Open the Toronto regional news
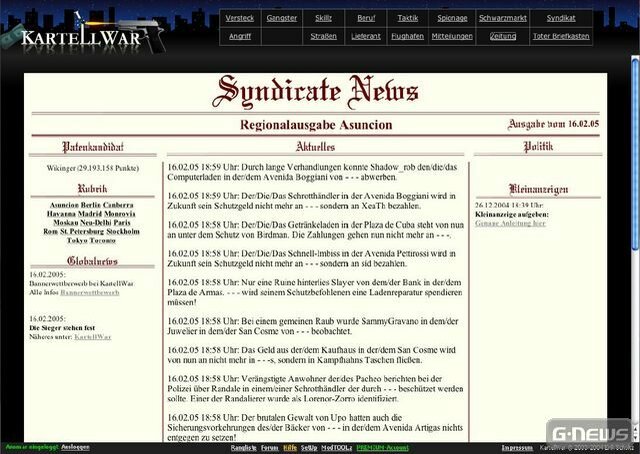The image size is (640, 454). point(102,240)
